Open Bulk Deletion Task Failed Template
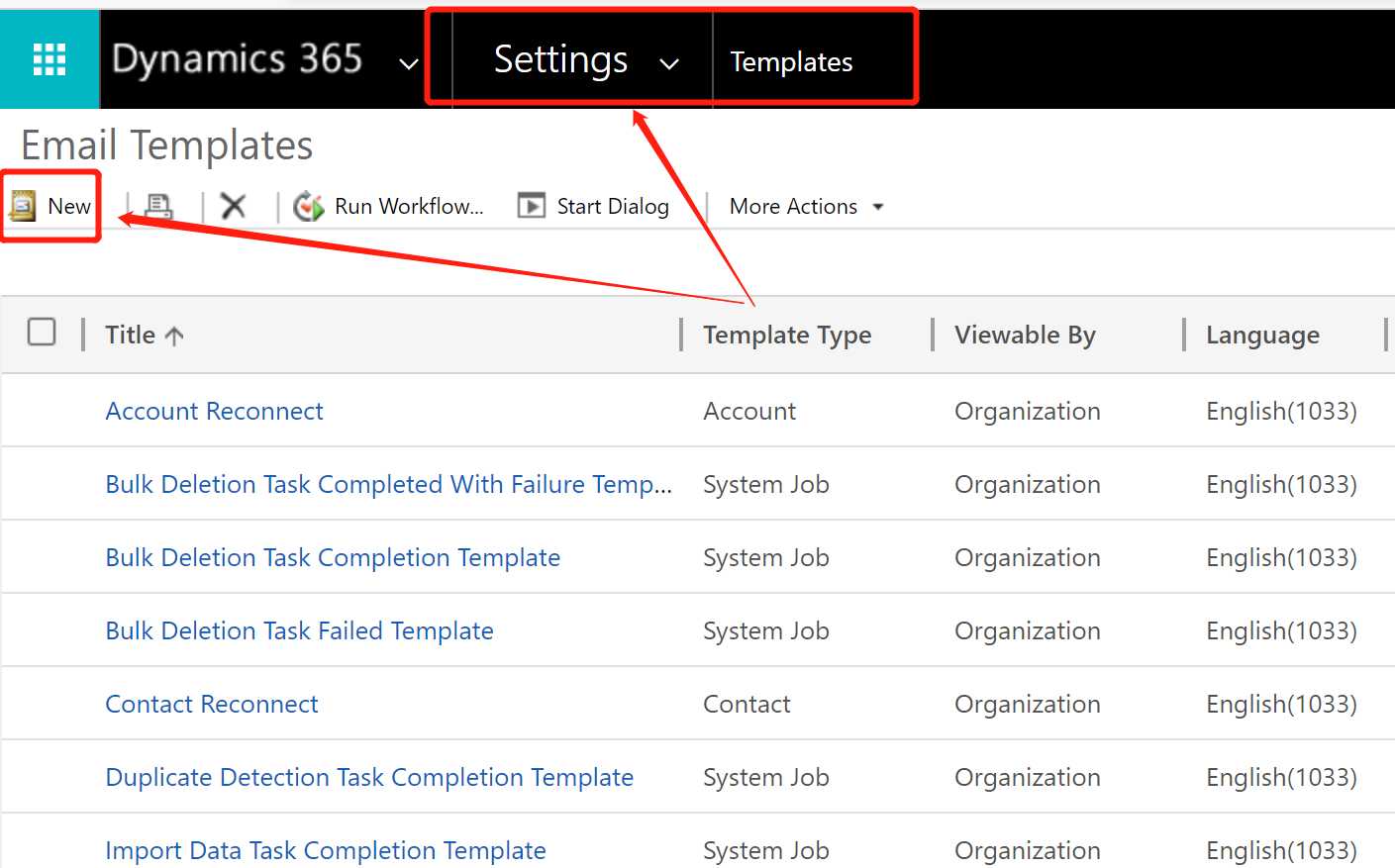 click(x=299, y=630)
